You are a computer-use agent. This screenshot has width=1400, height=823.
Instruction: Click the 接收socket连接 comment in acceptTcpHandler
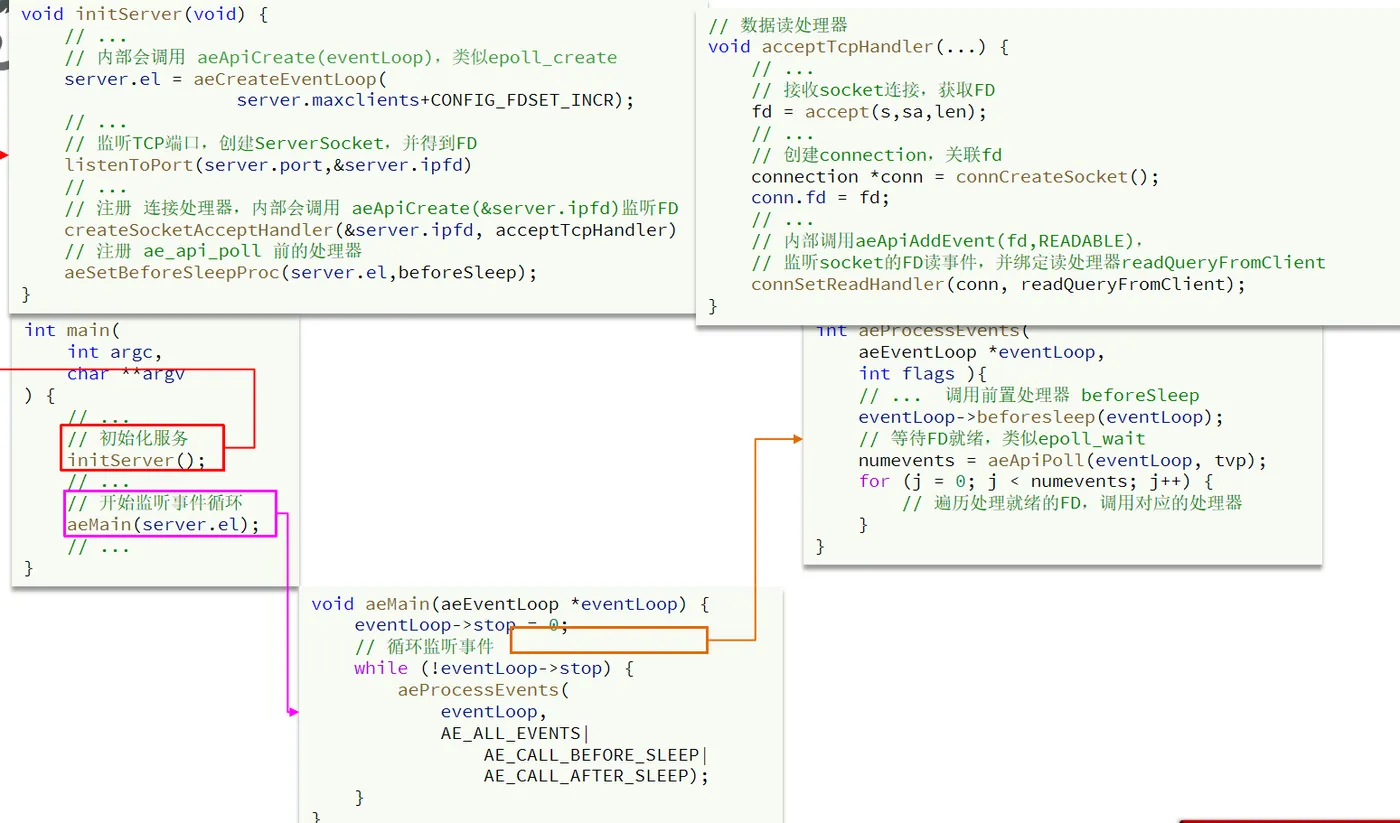[873, 90]
